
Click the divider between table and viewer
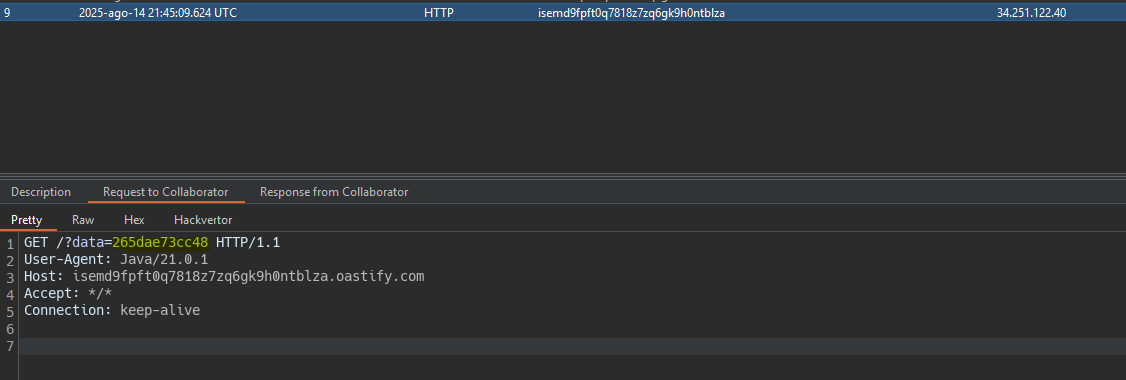pos(563,175)
